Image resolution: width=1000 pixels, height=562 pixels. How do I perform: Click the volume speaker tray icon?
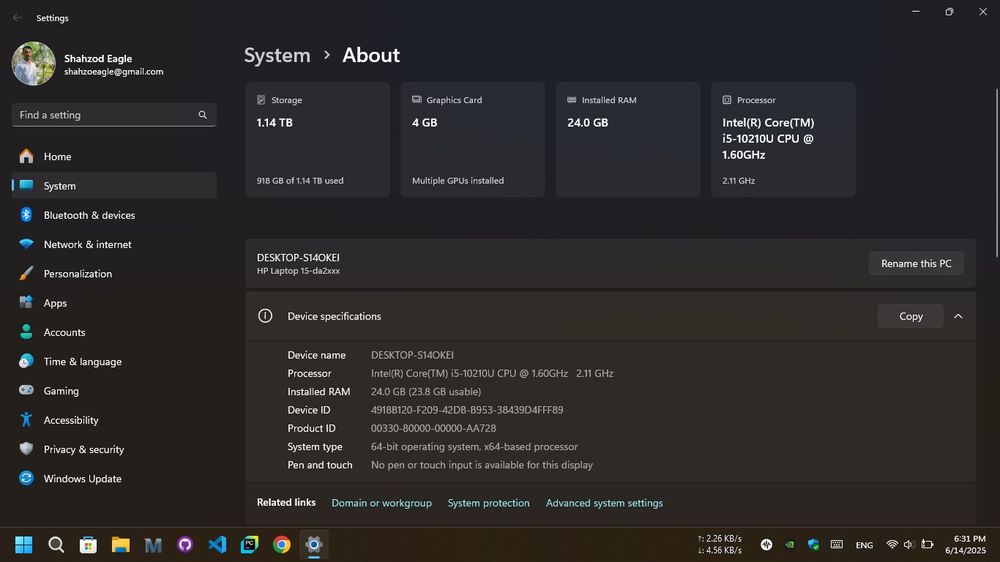click(x=908, y=545)
